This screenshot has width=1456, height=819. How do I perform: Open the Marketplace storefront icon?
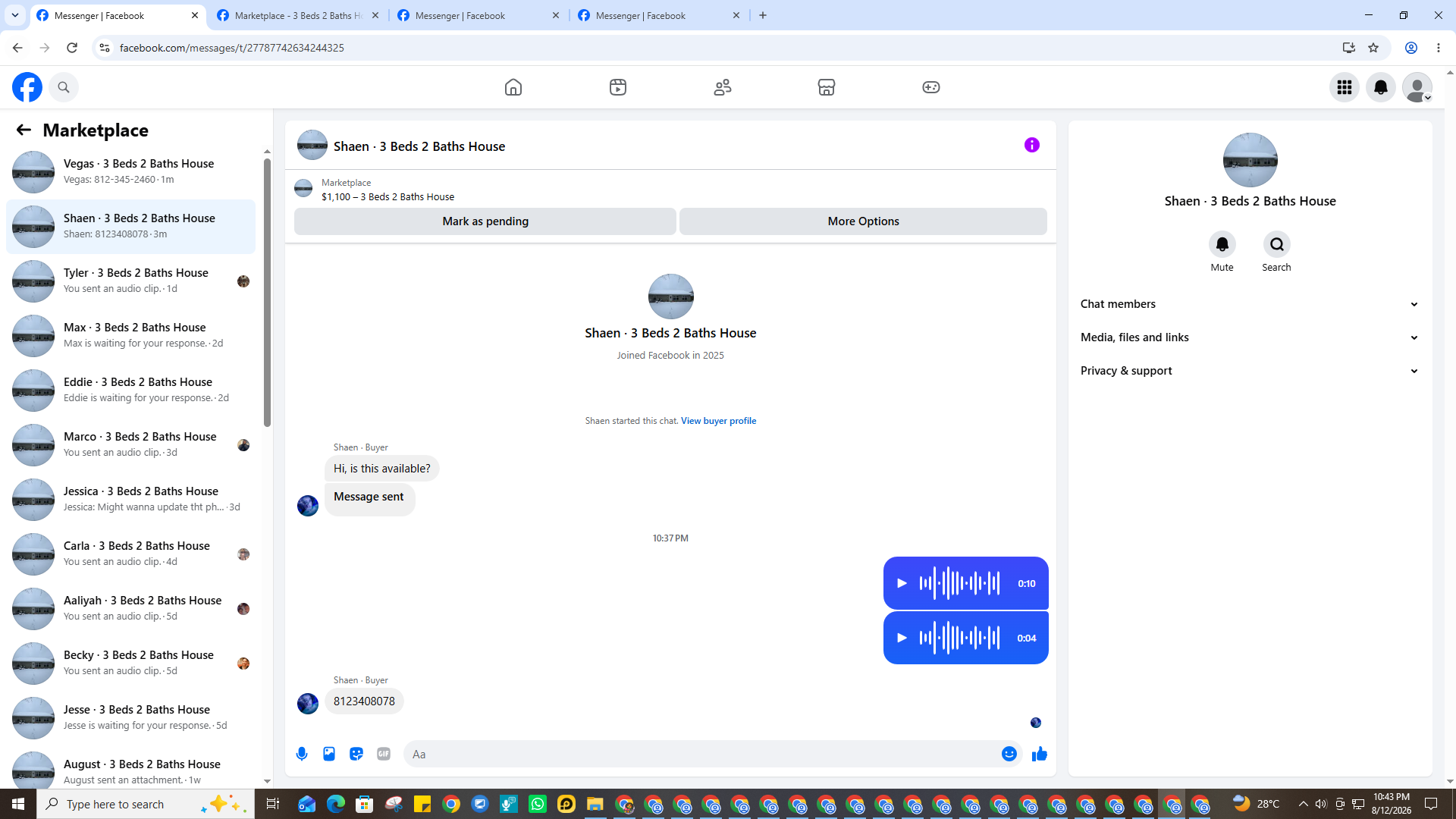827,87
